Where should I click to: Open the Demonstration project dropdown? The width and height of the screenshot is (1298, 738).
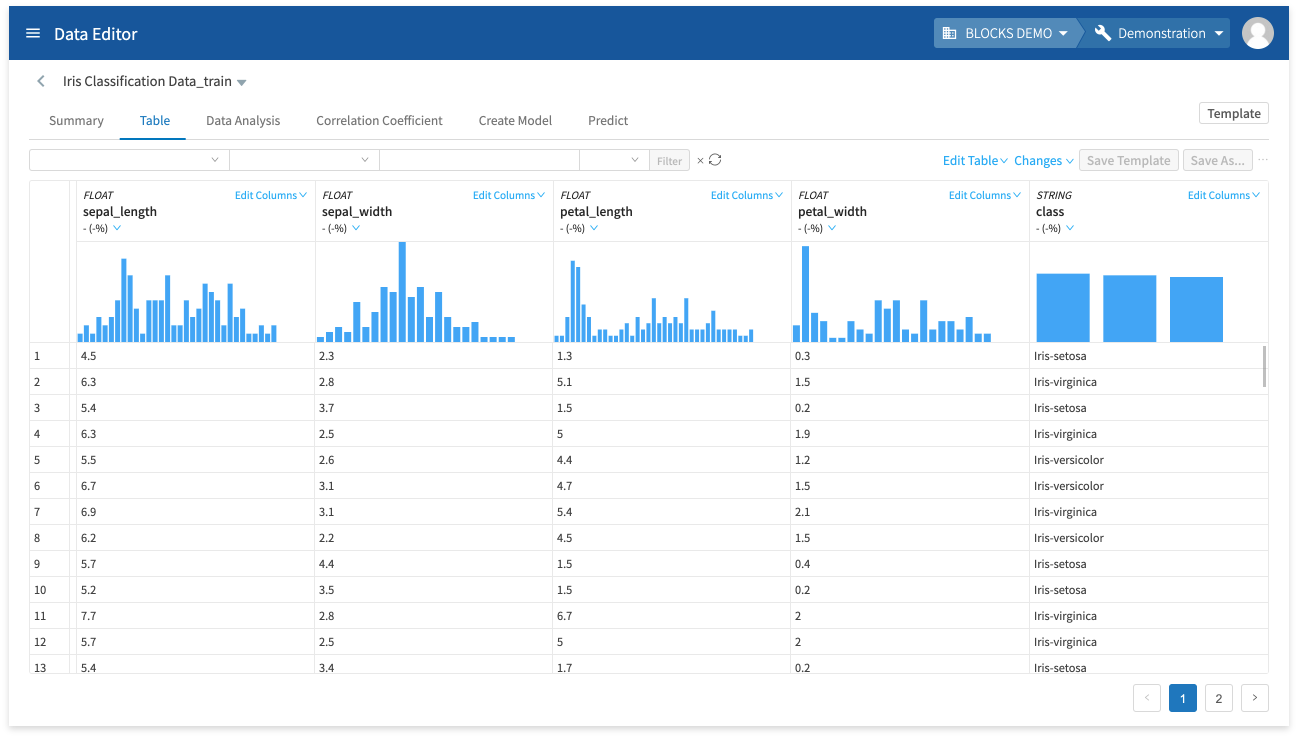coord(1160,33)
